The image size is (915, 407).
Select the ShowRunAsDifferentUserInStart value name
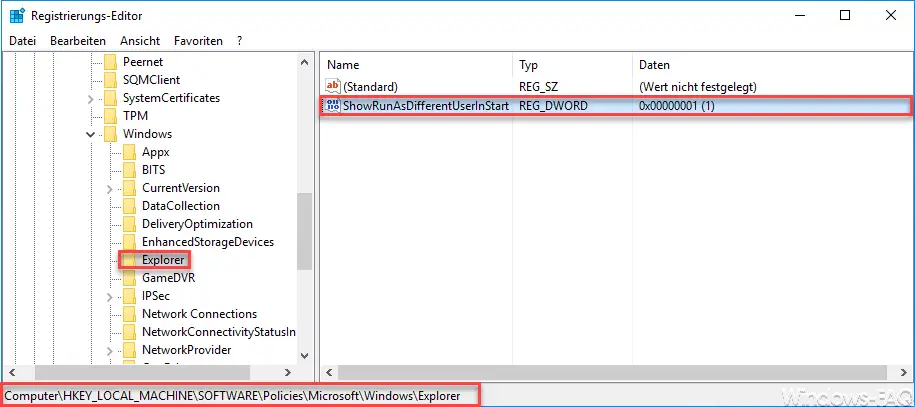[426, 106]
